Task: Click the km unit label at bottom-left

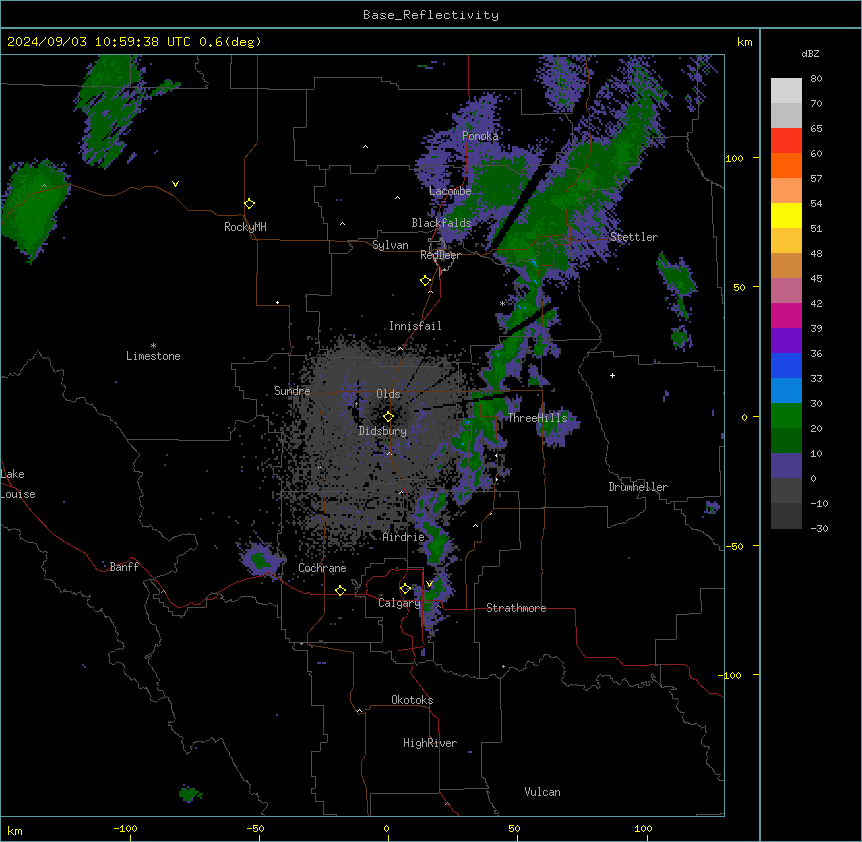Action: point(15,831)
